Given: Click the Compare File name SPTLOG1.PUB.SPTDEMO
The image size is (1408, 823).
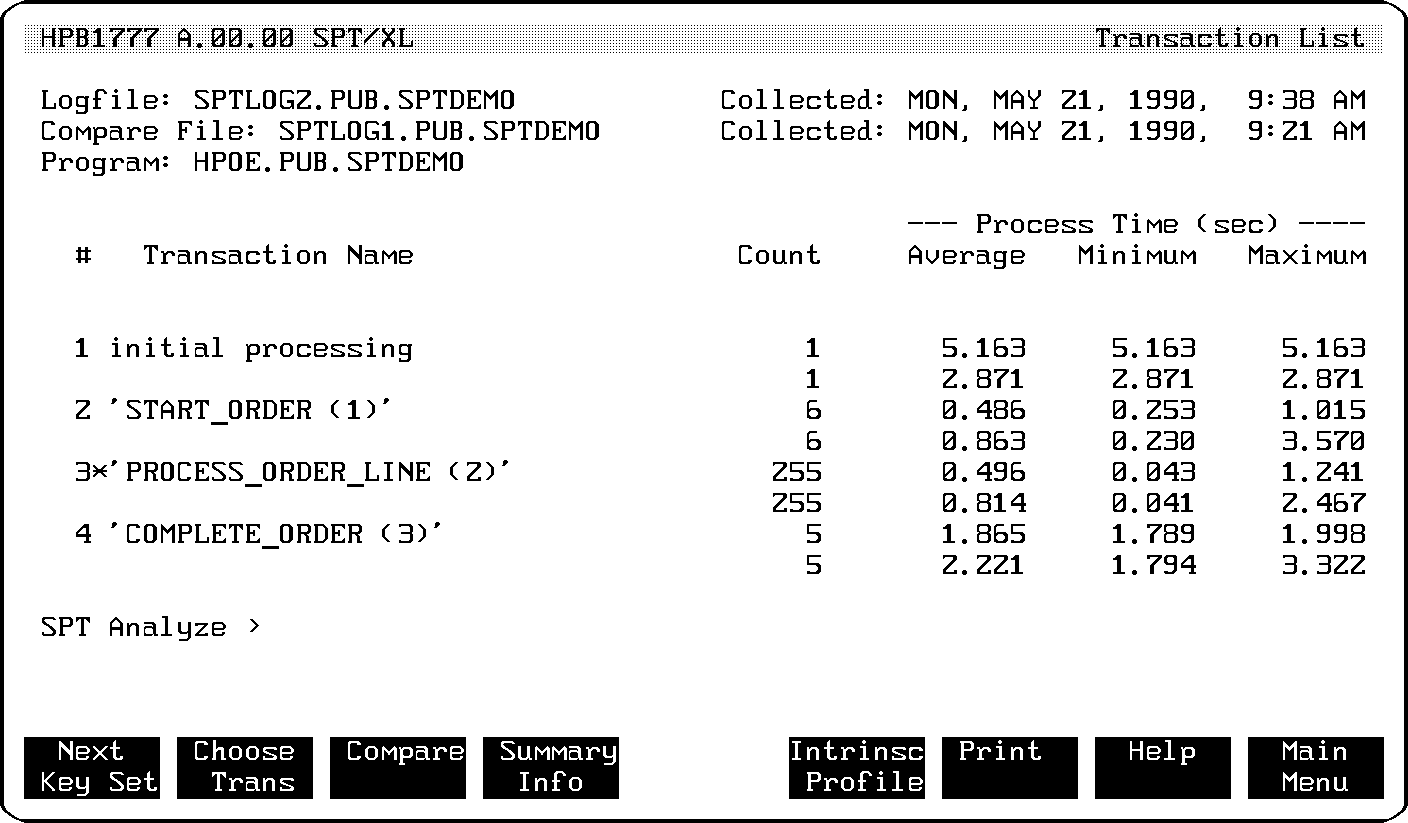Looking at the screenshot, I should point(439,132).
